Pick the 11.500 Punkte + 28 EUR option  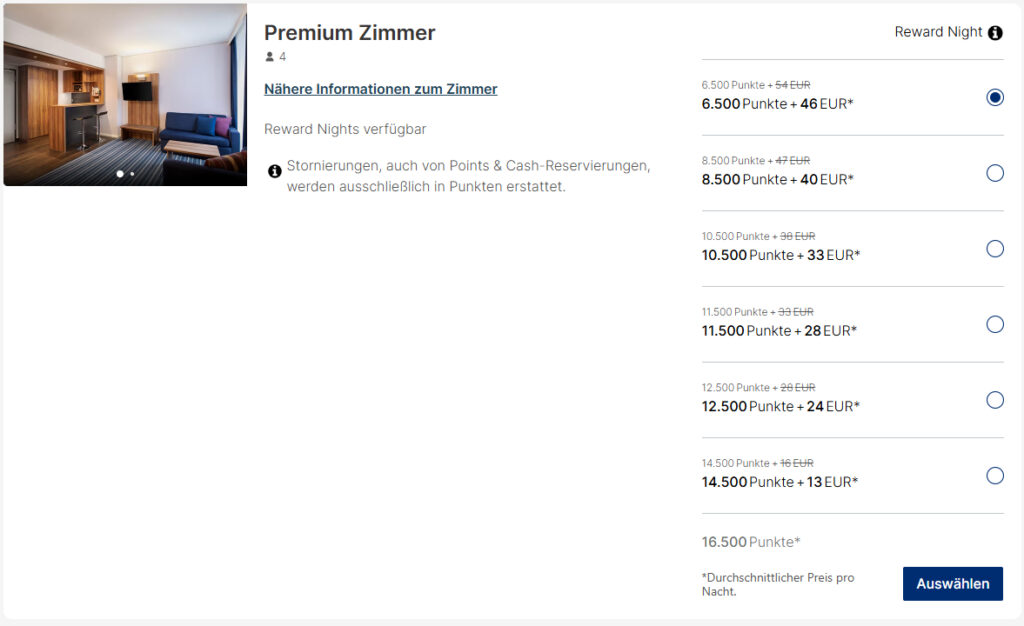click(x=995, y=324)
